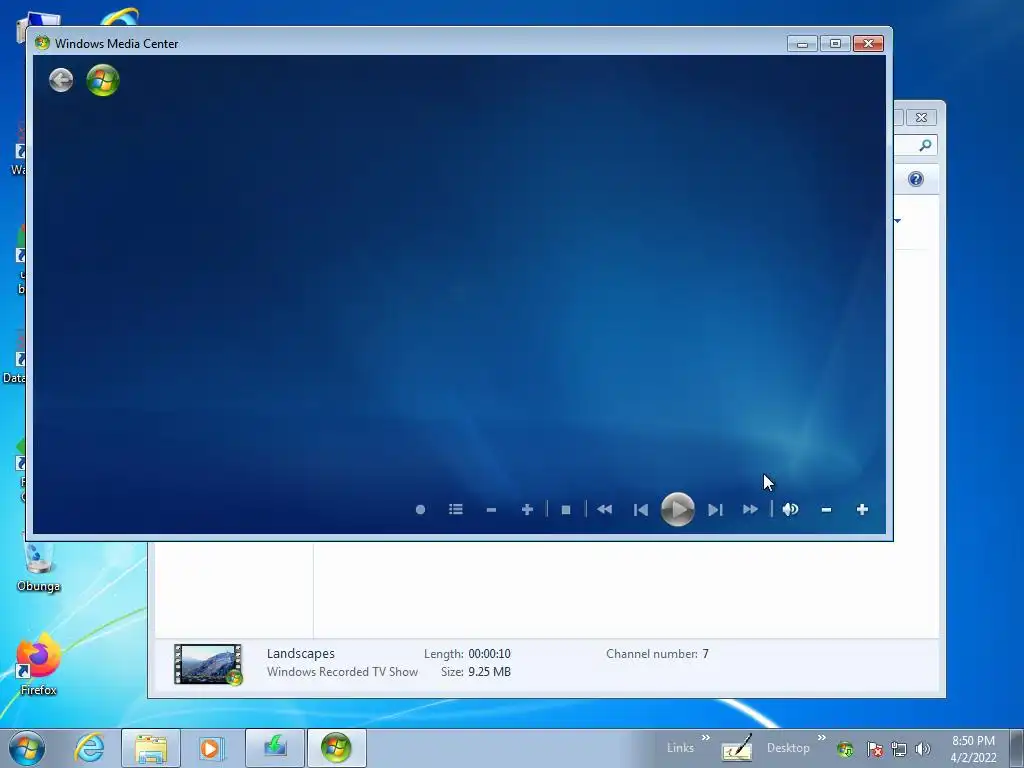The height and width of the screenshot is (768, 1024).
Task: Click the Show desktop button
Action: click(1017, 748)
